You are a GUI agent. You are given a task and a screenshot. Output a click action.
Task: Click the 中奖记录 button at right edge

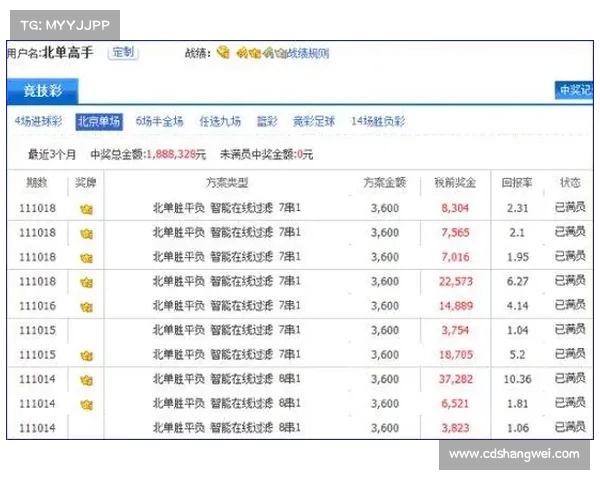(x=574, y=90)
